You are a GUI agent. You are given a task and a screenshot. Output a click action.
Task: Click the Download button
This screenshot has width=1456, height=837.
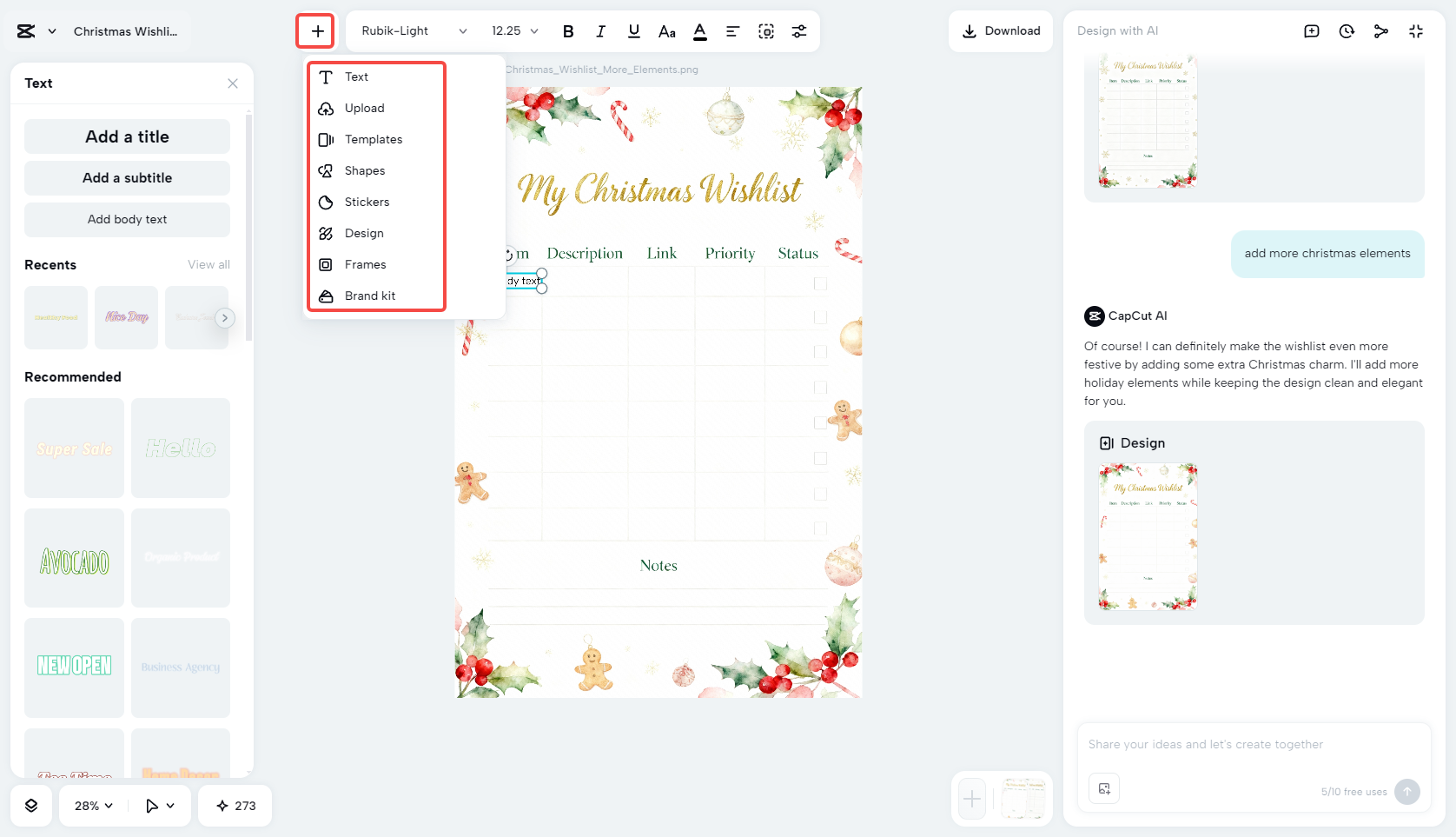coord(1000,30)
